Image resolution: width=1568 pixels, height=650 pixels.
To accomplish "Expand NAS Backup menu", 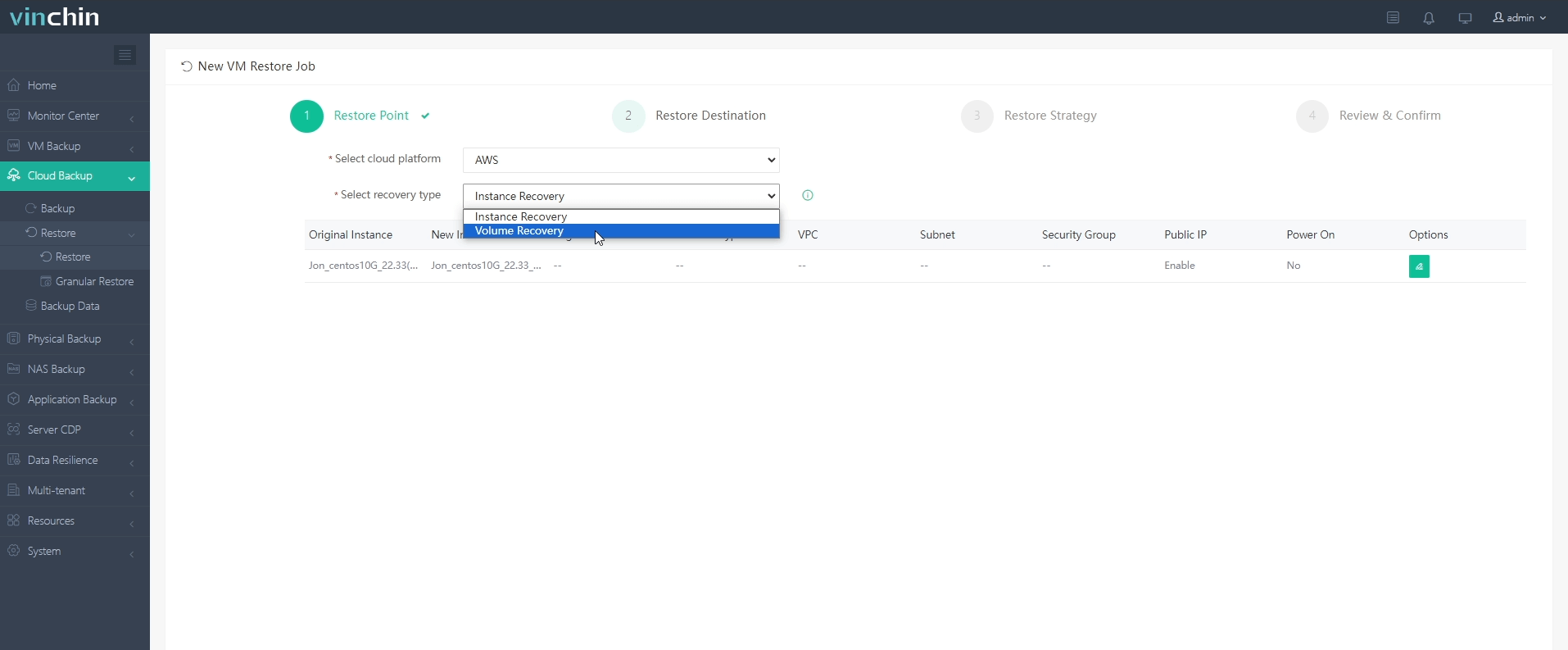I will coord(75,369).
